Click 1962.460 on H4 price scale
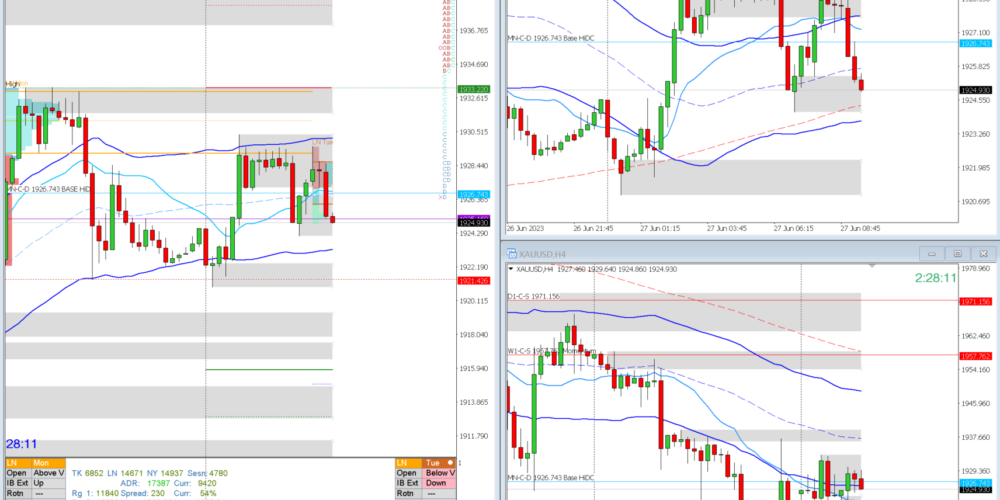The image size is (1000, 500). [976, 335]
